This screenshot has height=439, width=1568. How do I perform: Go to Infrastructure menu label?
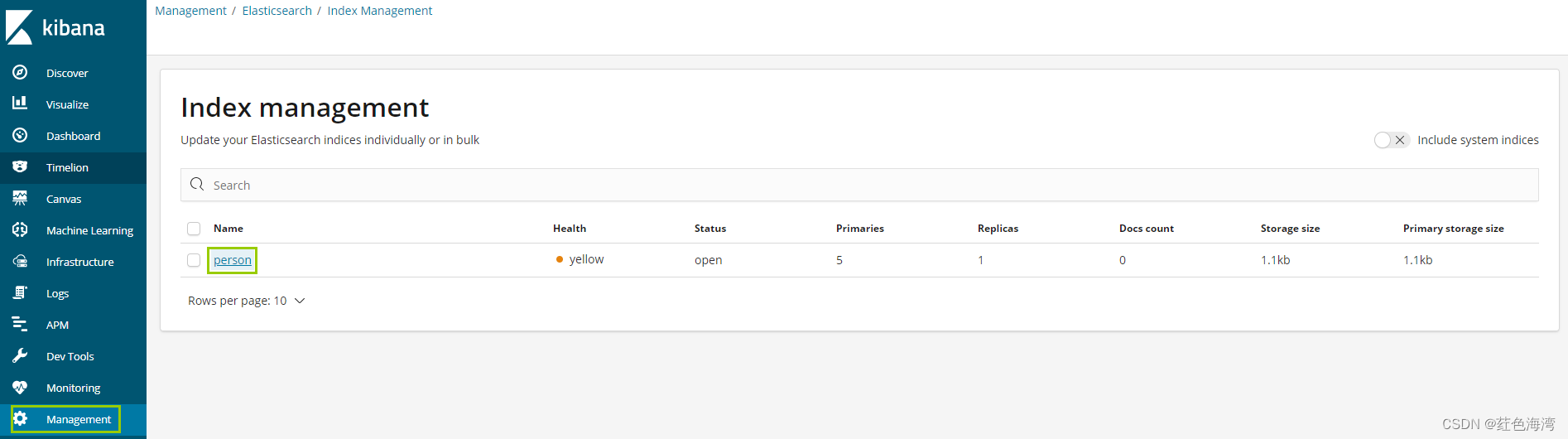(80, 262)
